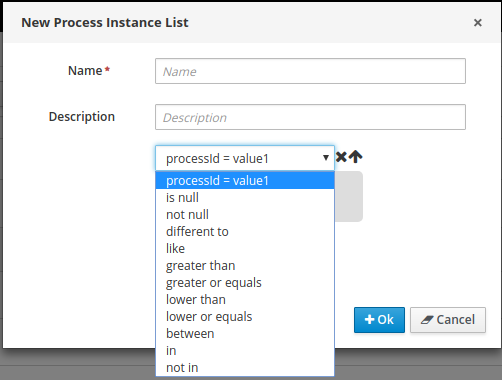Pick 'different to' from the list
This screenshot has height=380, width=502.
point(245,232)
